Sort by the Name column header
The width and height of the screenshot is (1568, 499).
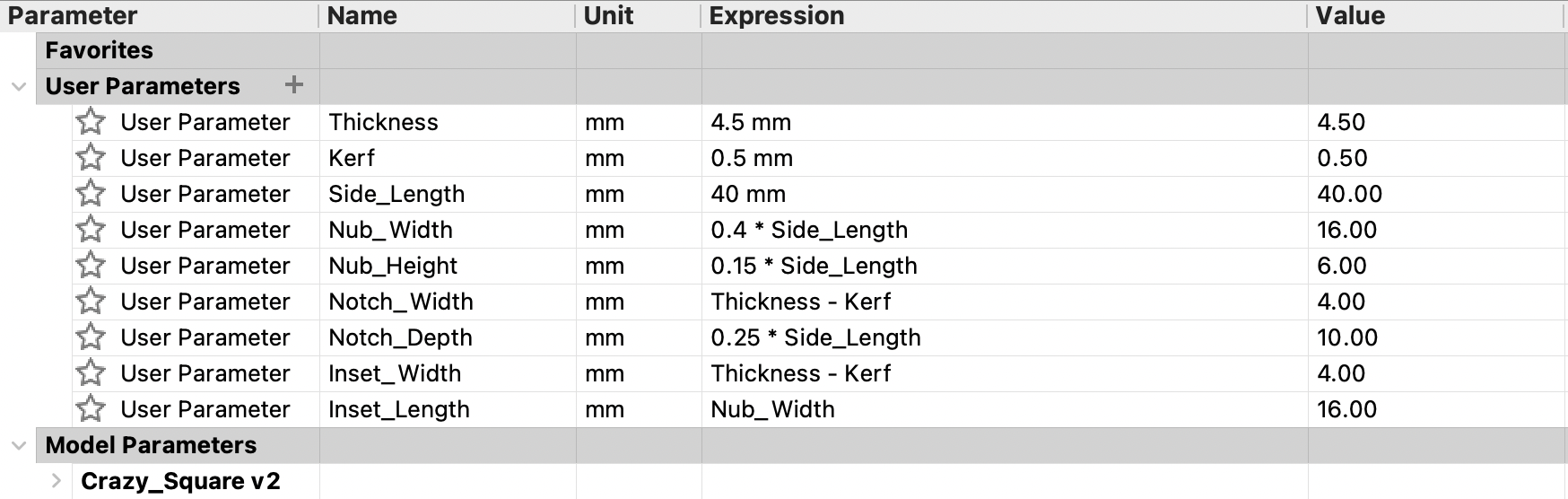[447, 16]
